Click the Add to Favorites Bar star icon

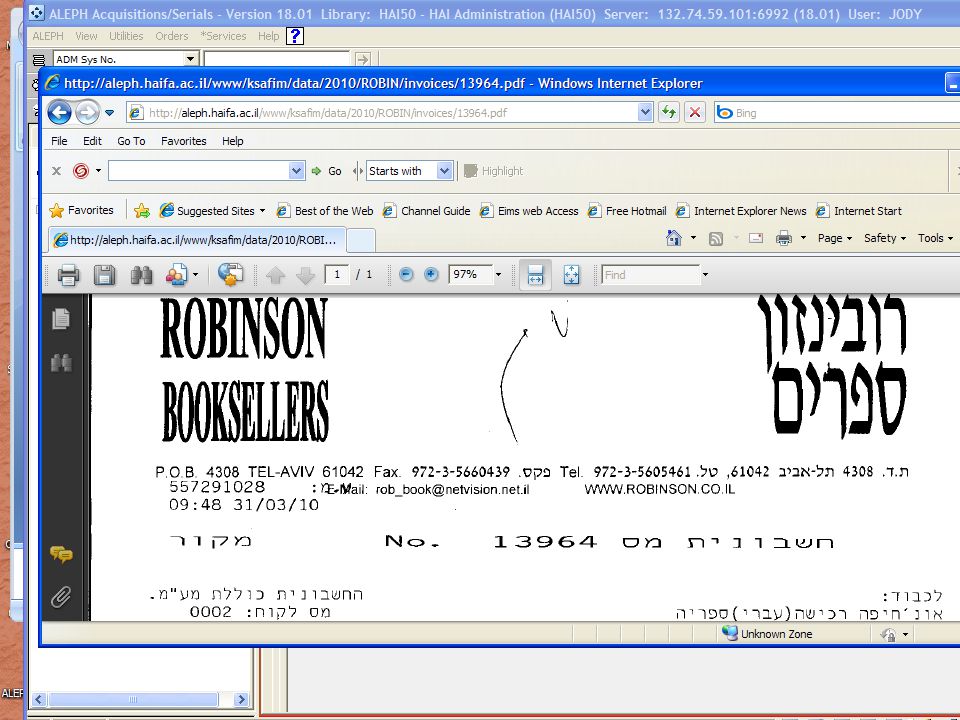click(x=141, y=211)
